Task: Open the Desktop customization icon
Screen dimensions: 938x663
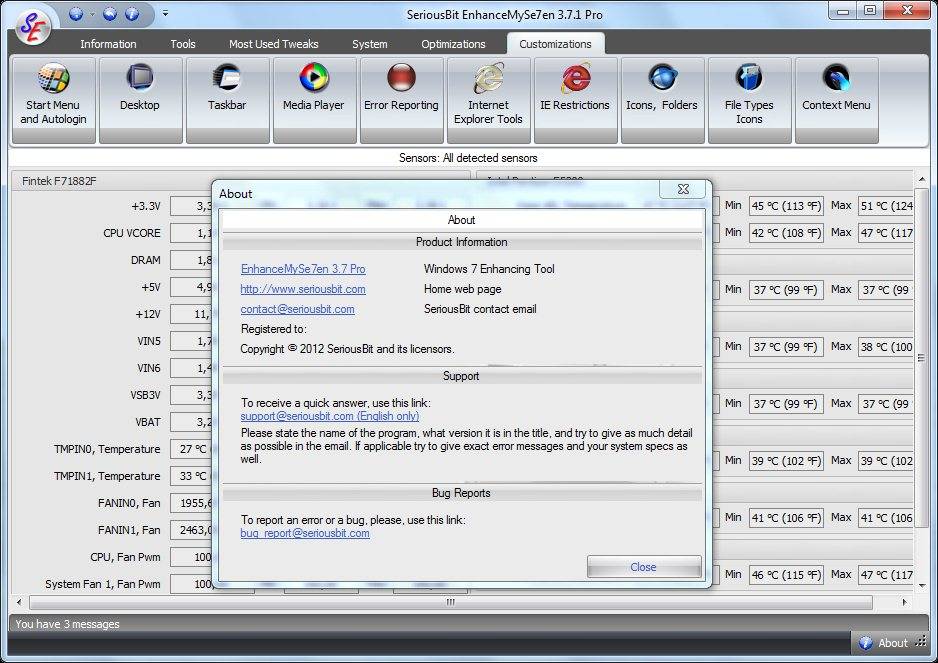Action: (140, 100)
